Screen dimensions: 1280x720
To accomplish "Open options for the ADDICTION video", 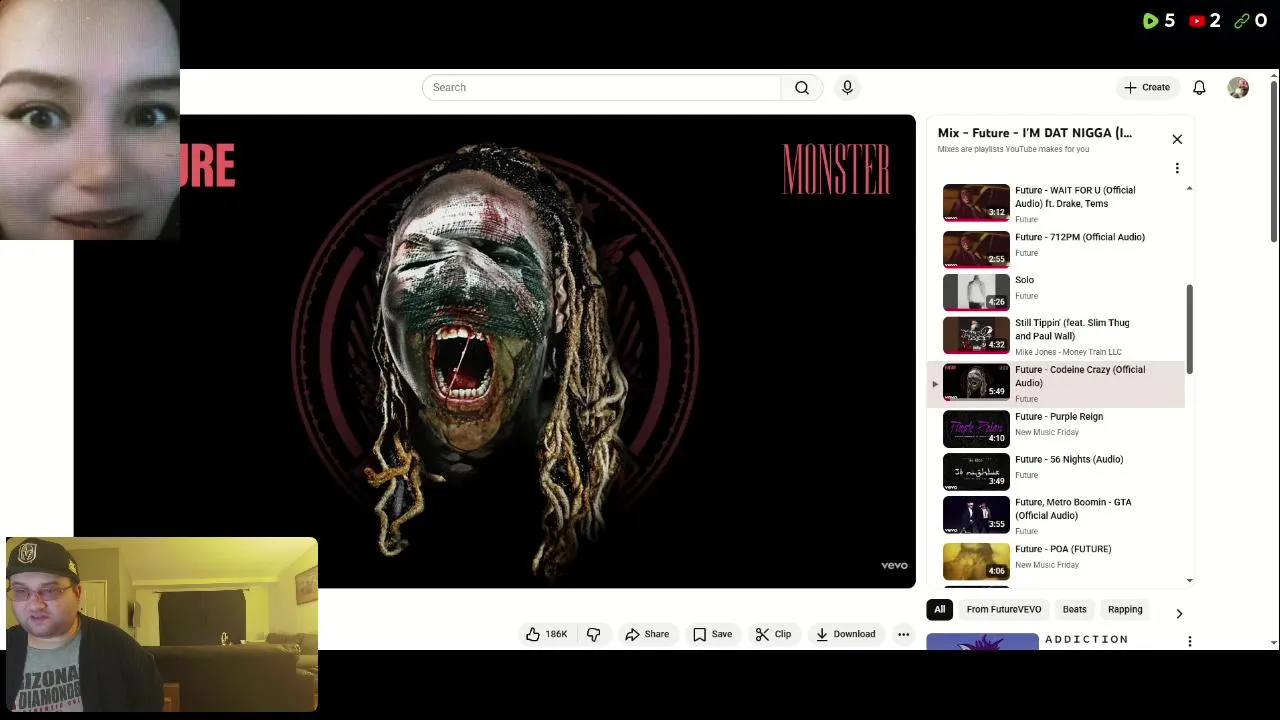I will [x=1189, y=641].
